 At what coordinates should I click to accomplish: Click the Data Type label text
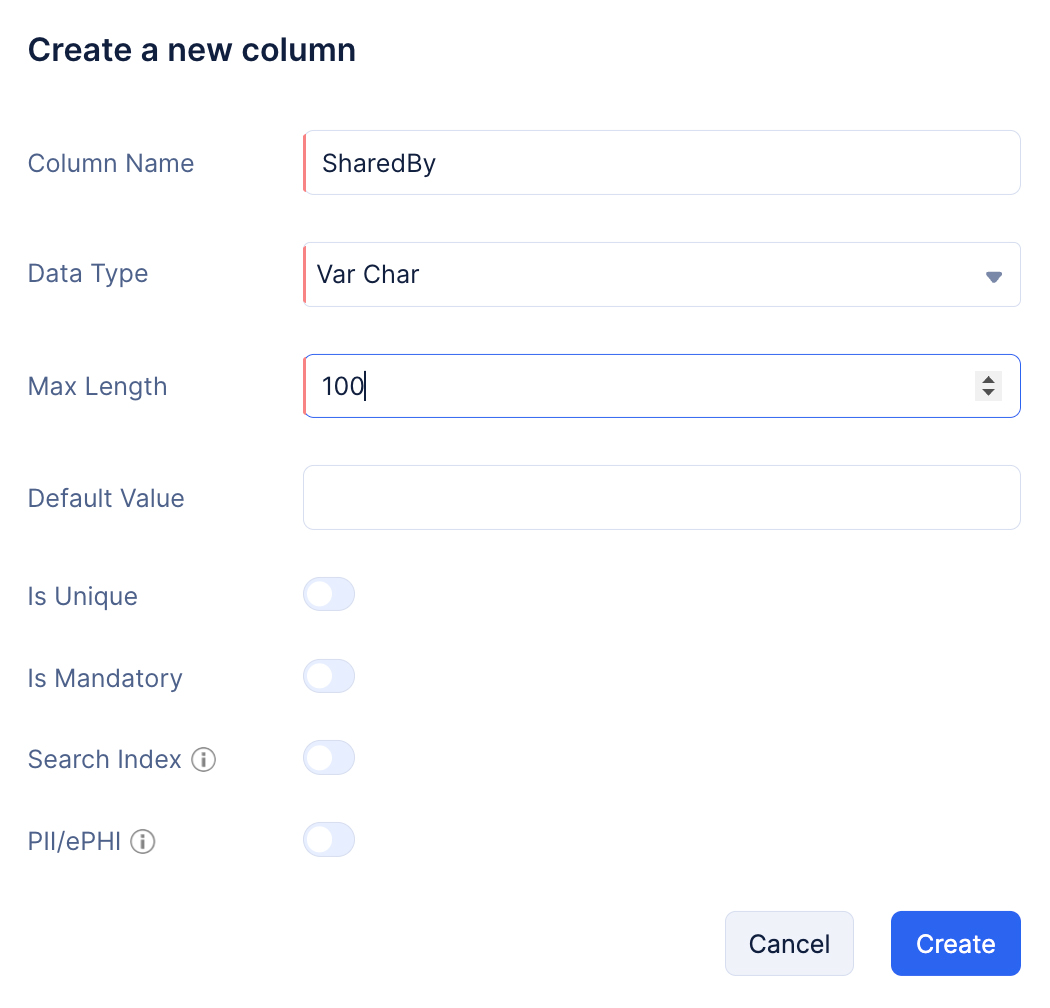tap(88, 274)
